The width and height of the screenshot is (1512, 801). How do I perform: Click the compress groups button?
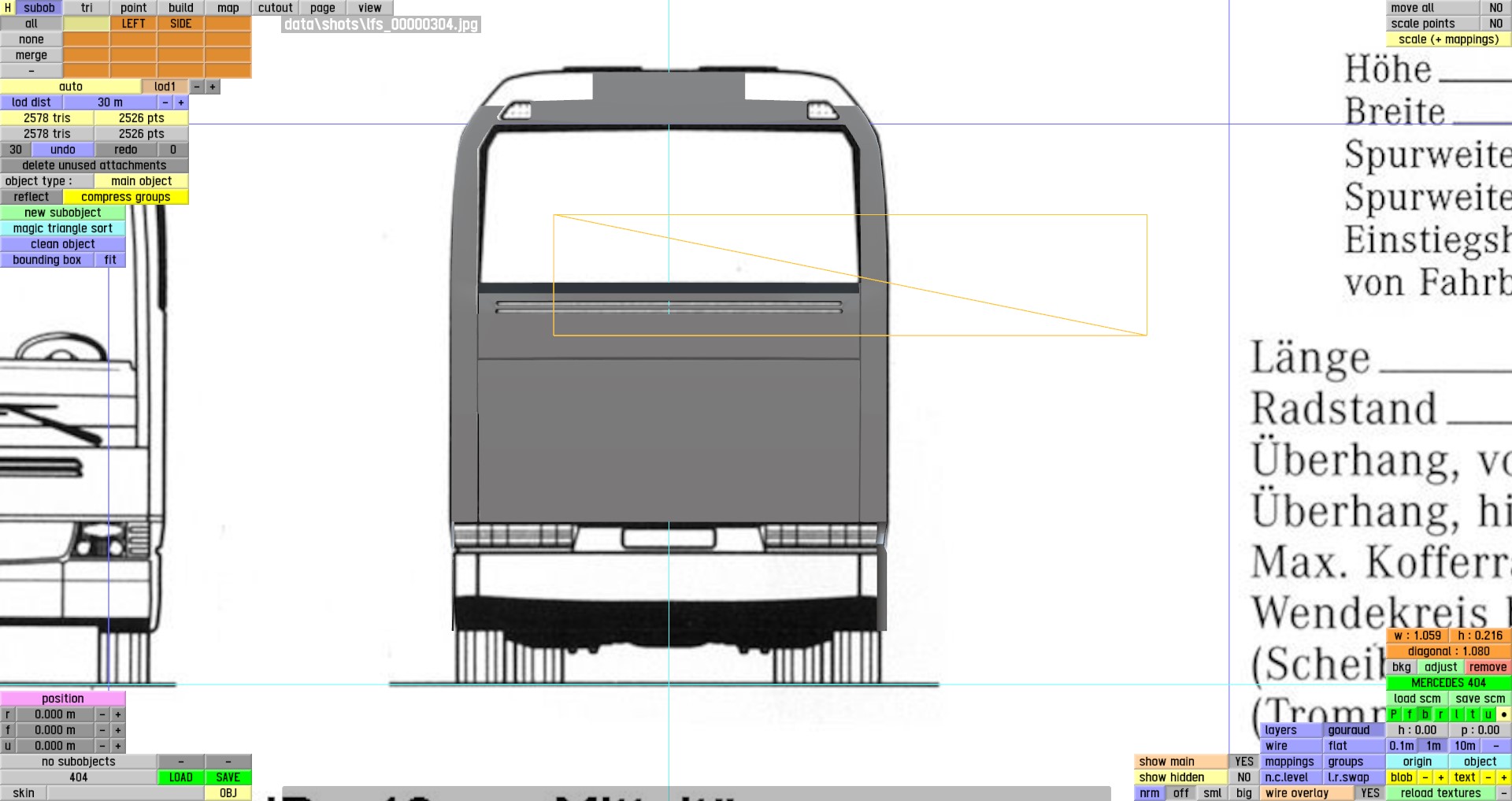click(x=126, y=197)
